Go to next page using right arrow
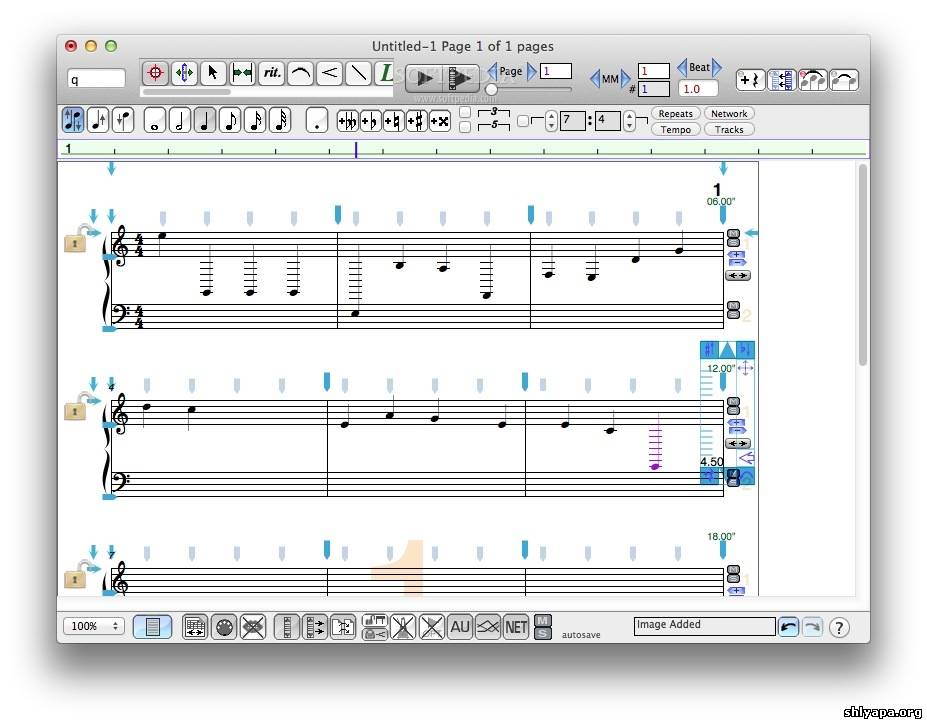 point(532,71)
